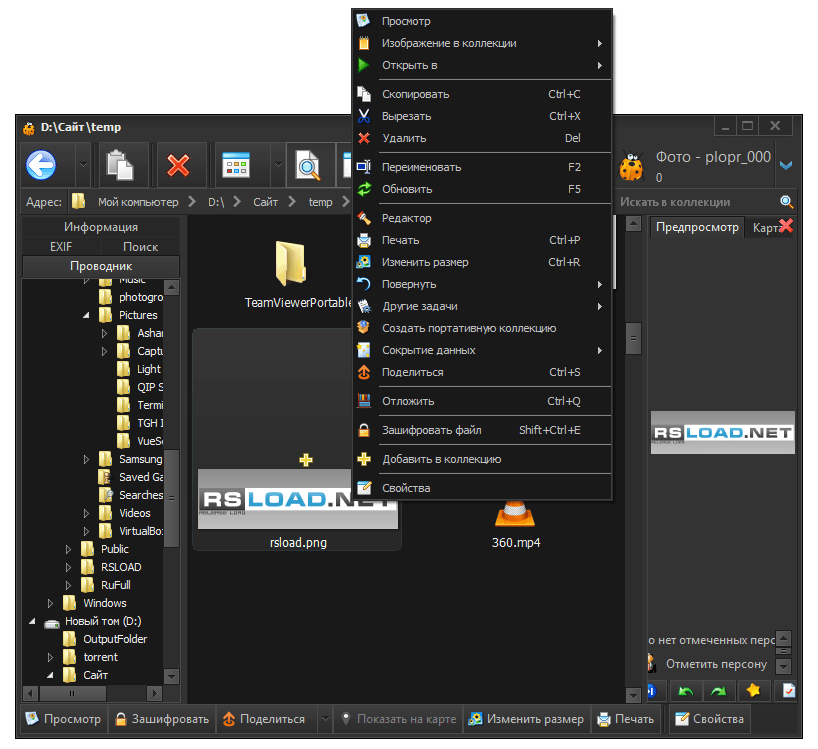Click the magnifier icon in collection search field
Viewport: 818px width, 749px height.
786,200
